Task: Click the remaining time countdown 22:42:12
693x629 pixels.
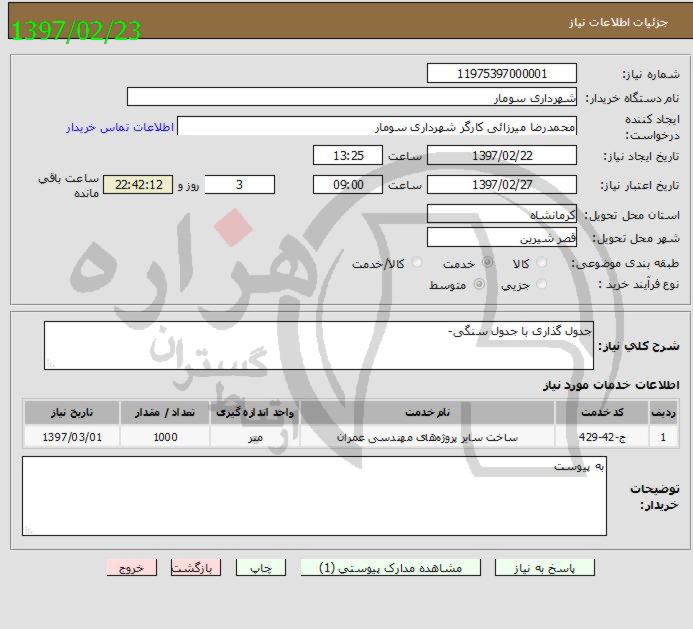Action: tap(138, 184)
